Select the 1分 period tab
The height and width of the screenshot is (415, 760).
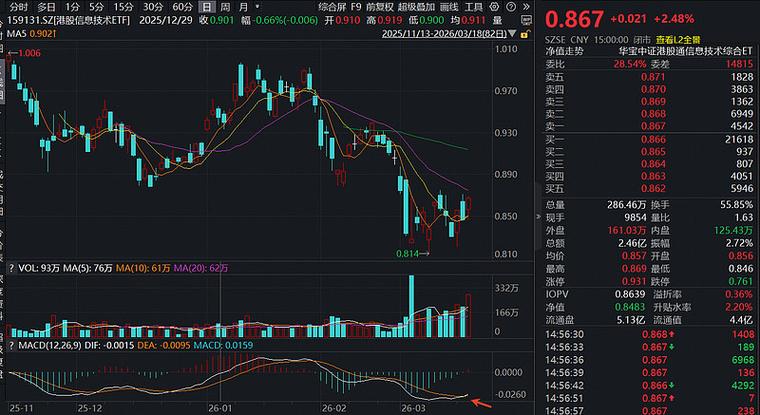[x=72, y=7]
